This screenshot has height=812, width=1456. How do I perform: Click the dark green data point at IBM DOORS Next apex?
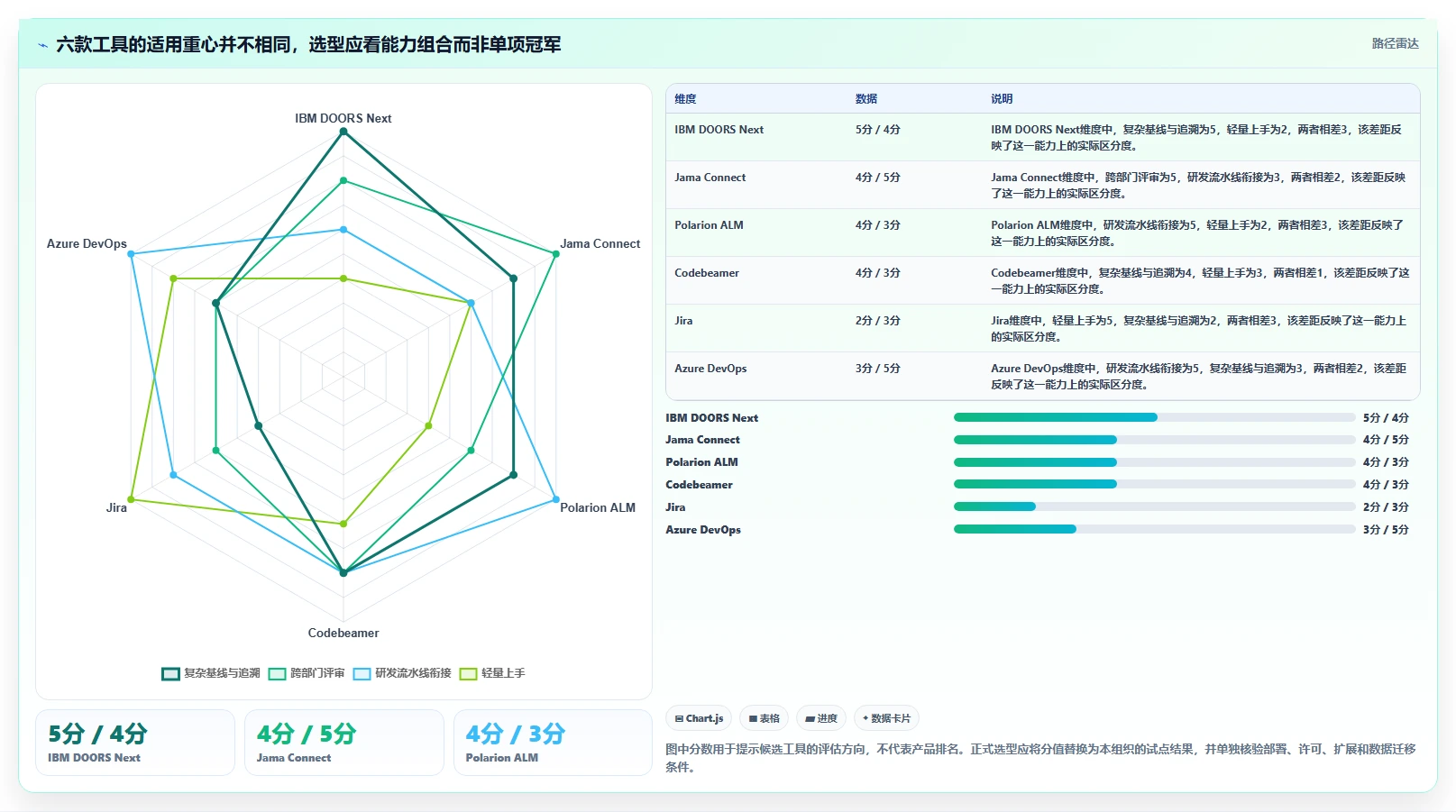(343, 132)
